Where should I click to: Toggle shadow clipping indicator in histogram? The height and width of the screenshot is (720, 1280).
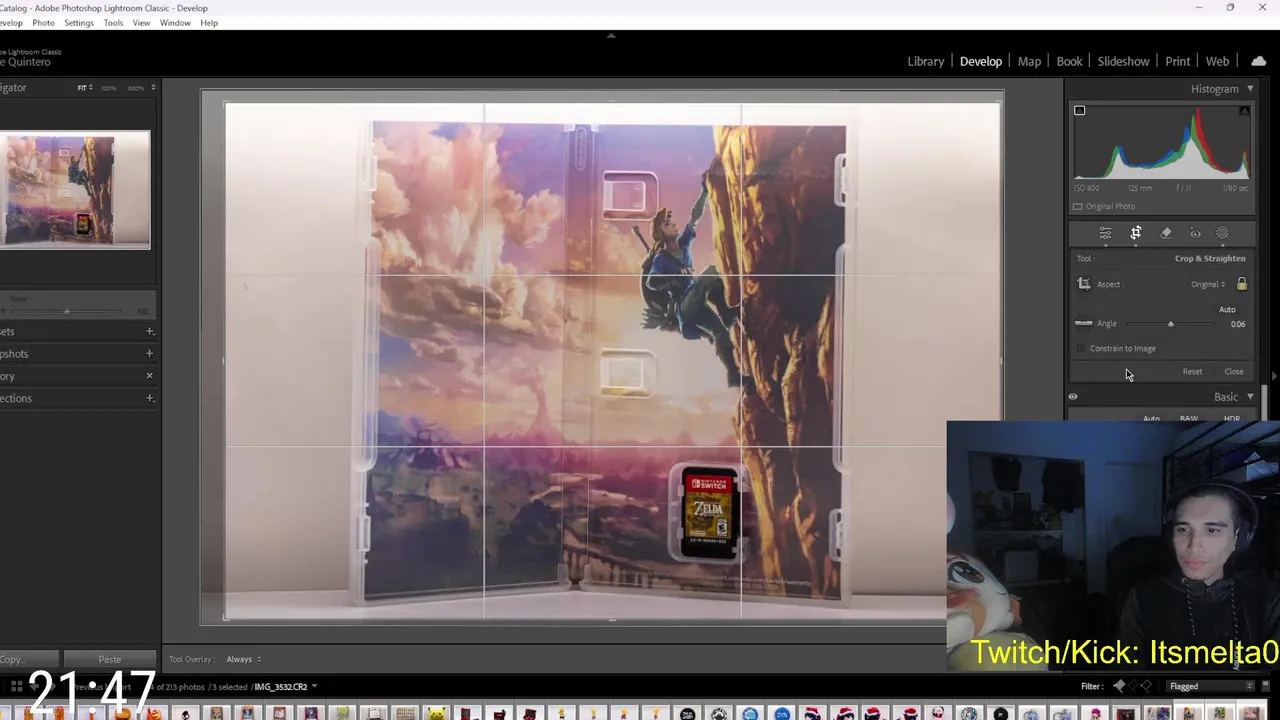1079,110
